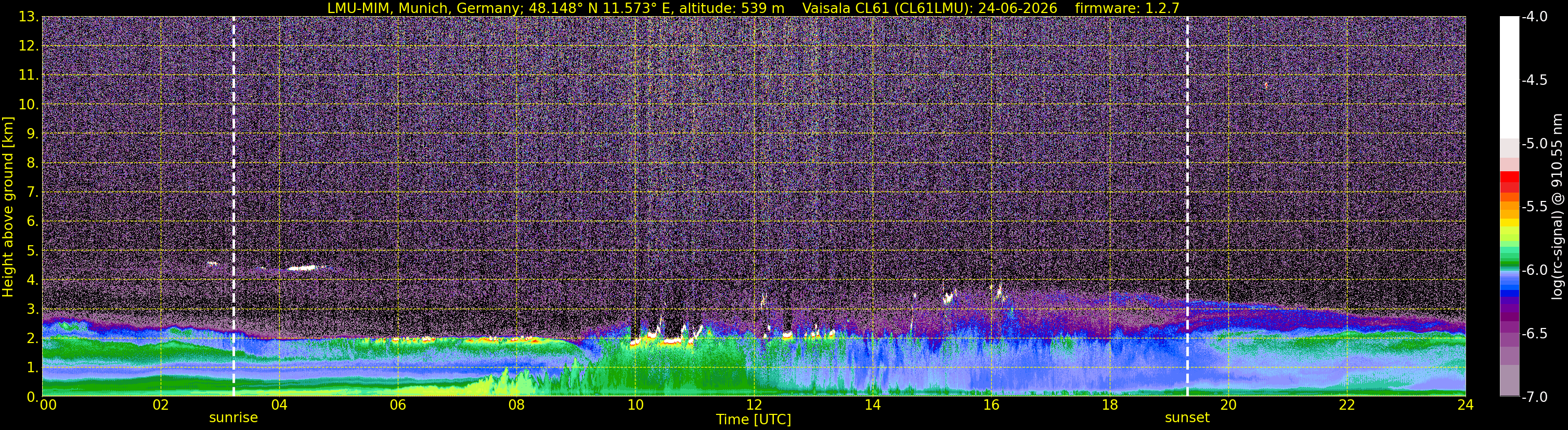Screen dimensions: 1568x430
Task: Click the dashed sunset marker line
Action: pyautogui.click(x=1187, y=207)
